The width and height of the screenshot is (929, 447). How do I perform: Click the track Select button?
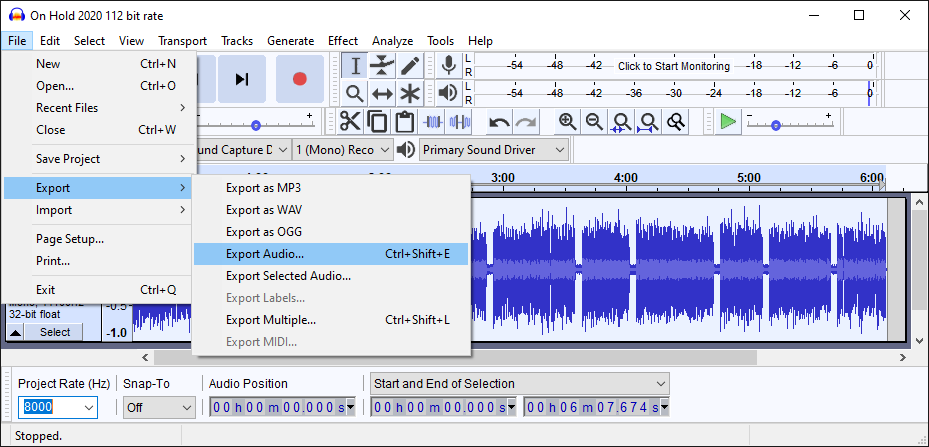coord(55,332)
